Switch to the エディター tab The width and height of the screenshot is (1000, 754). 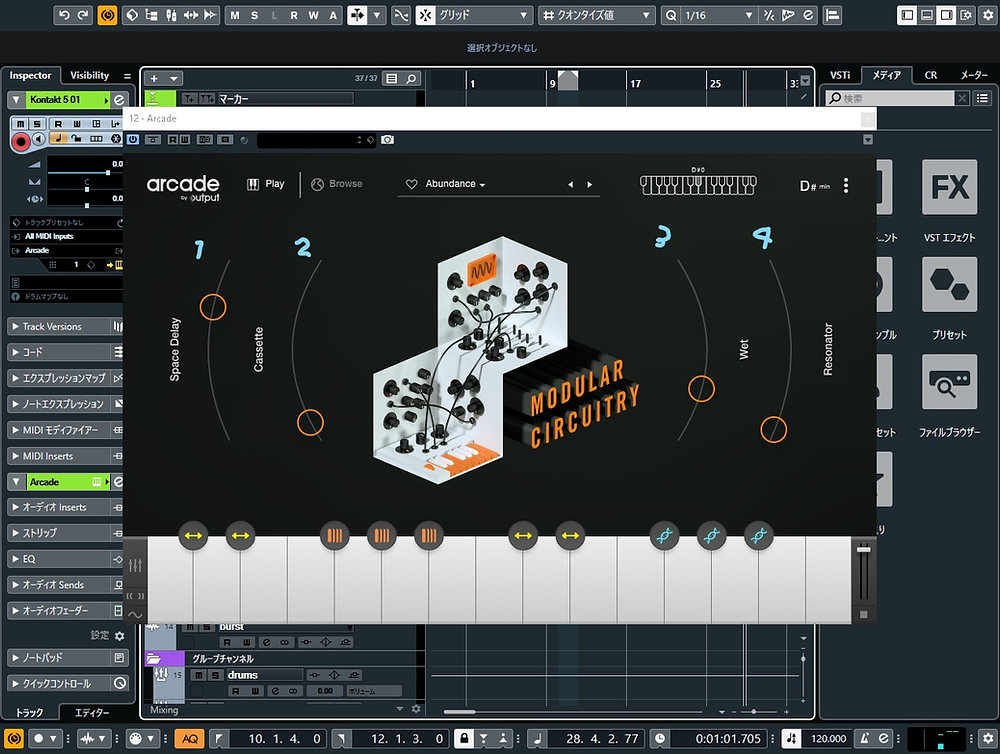pyautogui.click(x=92, y=713)
